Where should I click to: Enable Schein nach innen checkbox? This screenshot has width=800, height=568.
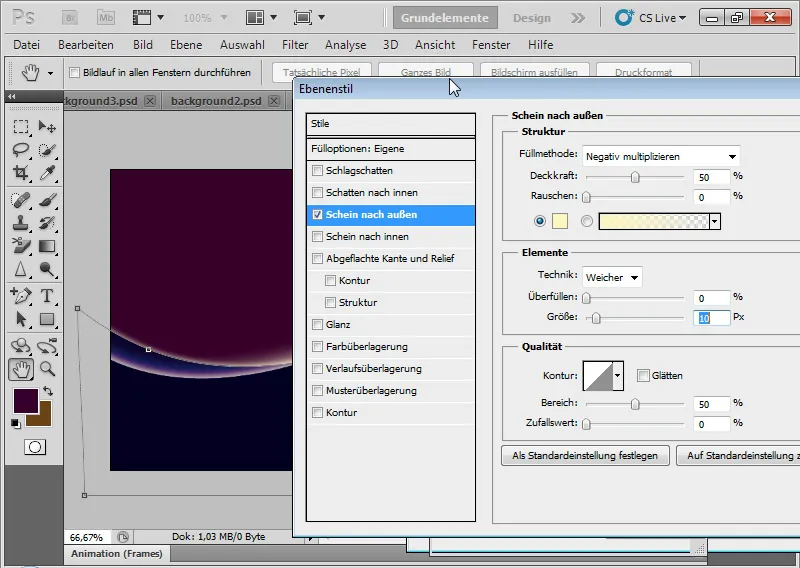click(317, 236)
